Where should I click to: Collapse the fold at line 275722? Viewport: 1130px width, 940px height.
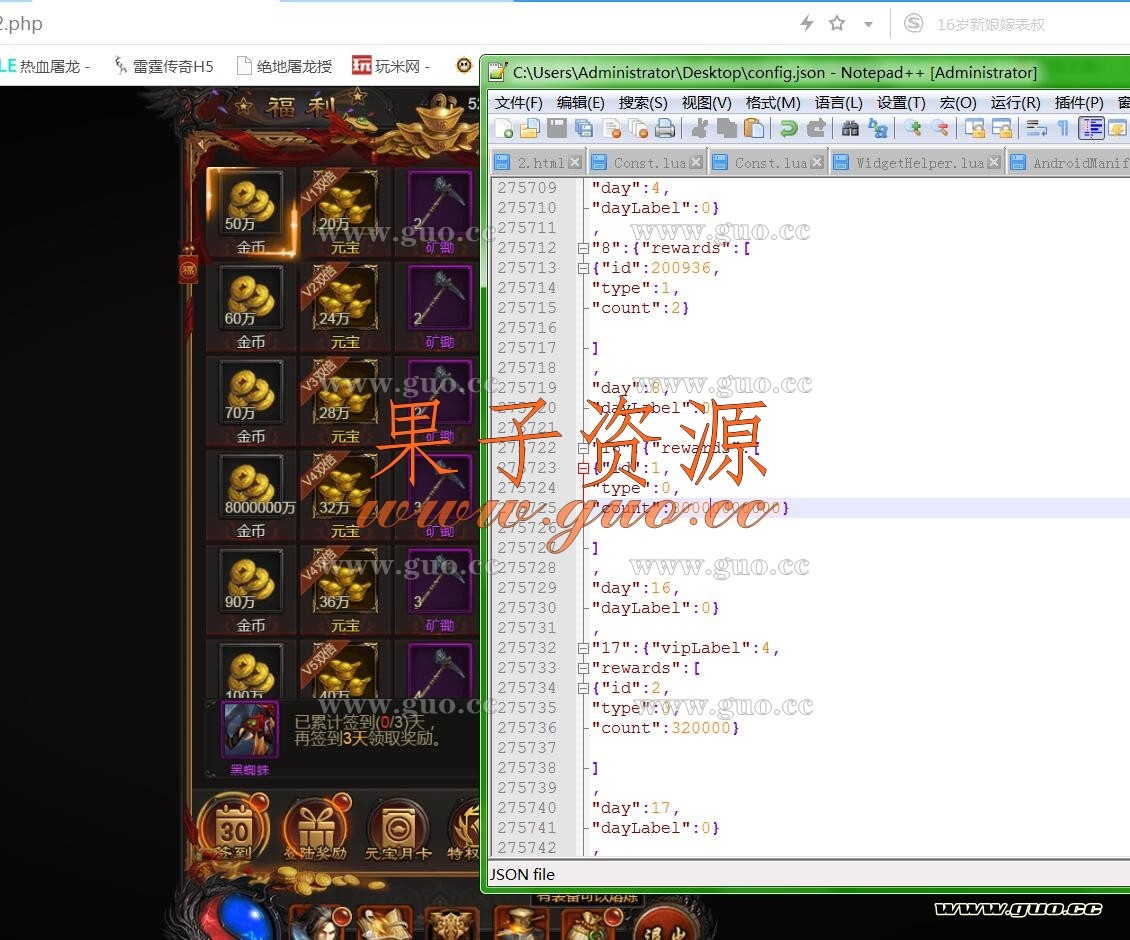point(583,448)
